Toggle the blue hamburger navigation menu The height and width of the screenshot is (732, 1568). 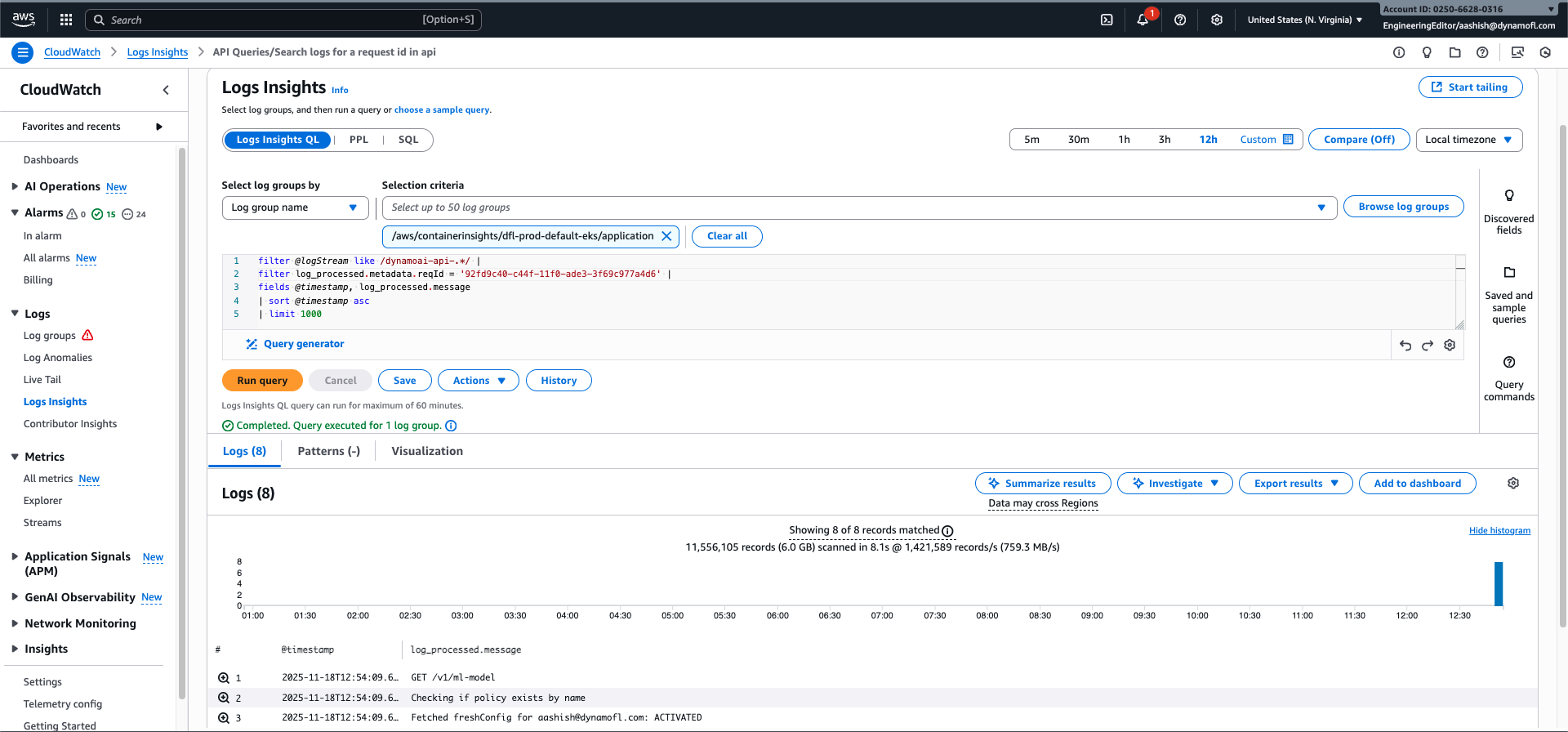click(x=23, y=52)
